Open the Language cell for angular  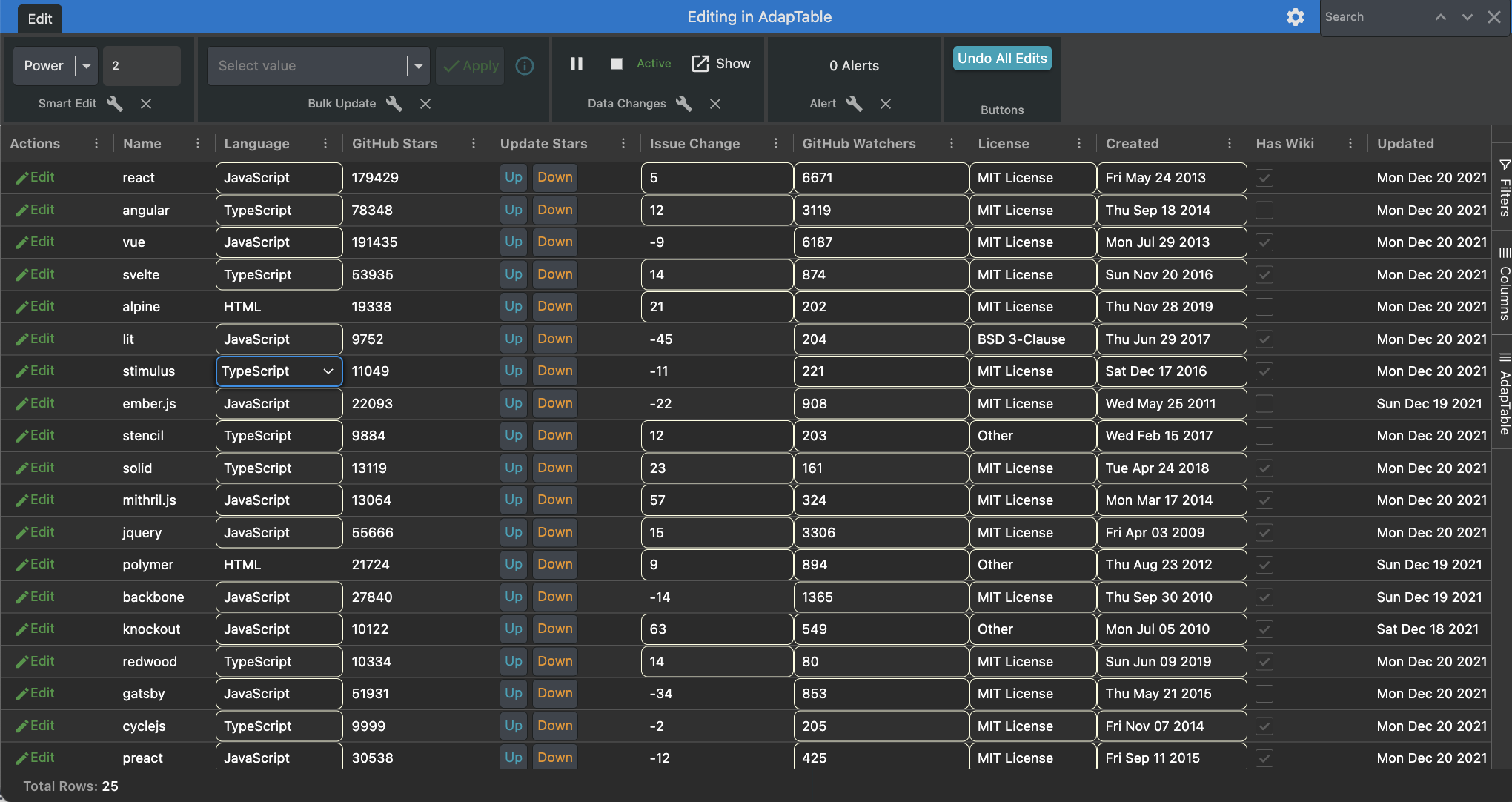click(279, 210)
